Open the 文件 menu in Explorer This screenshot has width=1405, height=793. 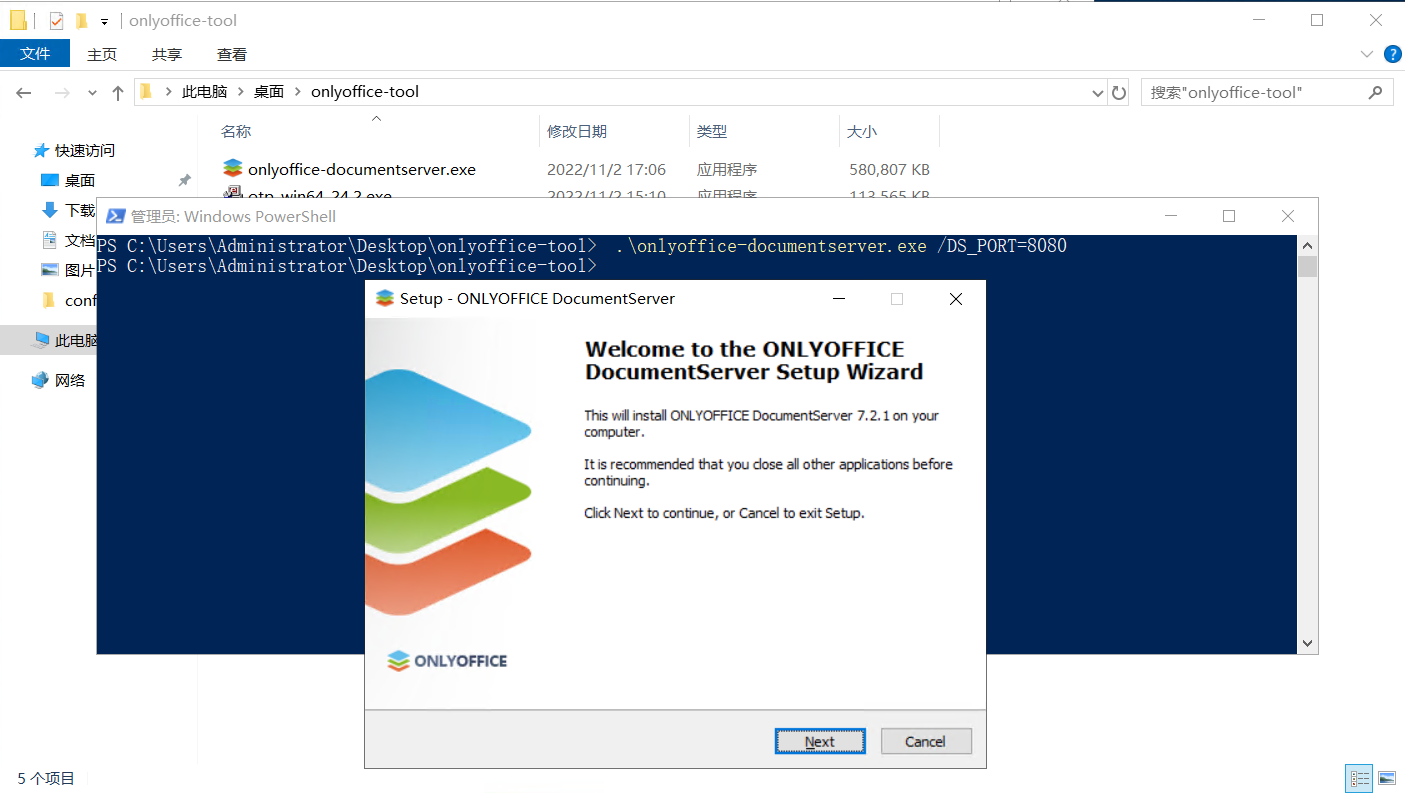coord(35,54)
